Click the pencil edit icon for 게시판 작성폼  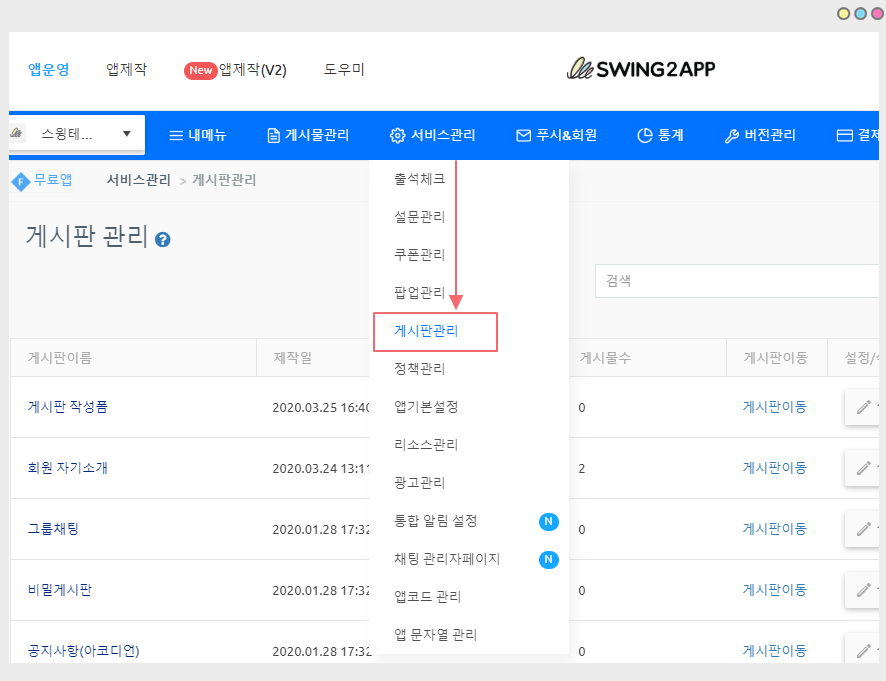pos(863,407)
